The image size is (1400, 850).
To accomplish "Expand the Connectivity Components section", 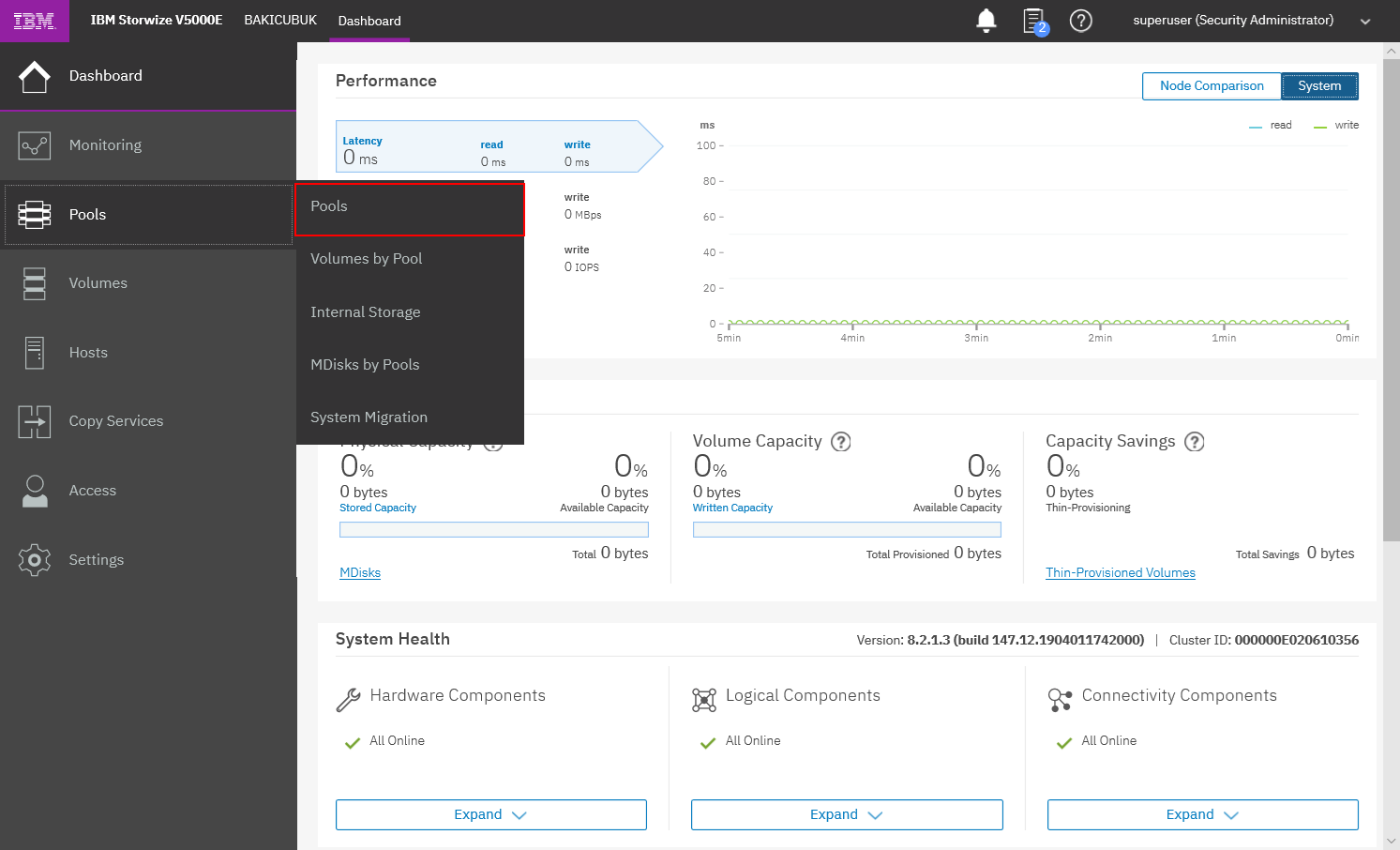I will click(x=1201, y=814).
